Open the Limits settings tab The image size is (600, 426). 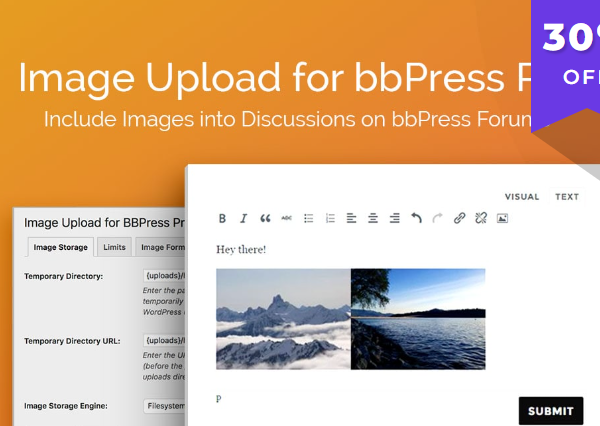pyautogui.click(x=114, y=247)
